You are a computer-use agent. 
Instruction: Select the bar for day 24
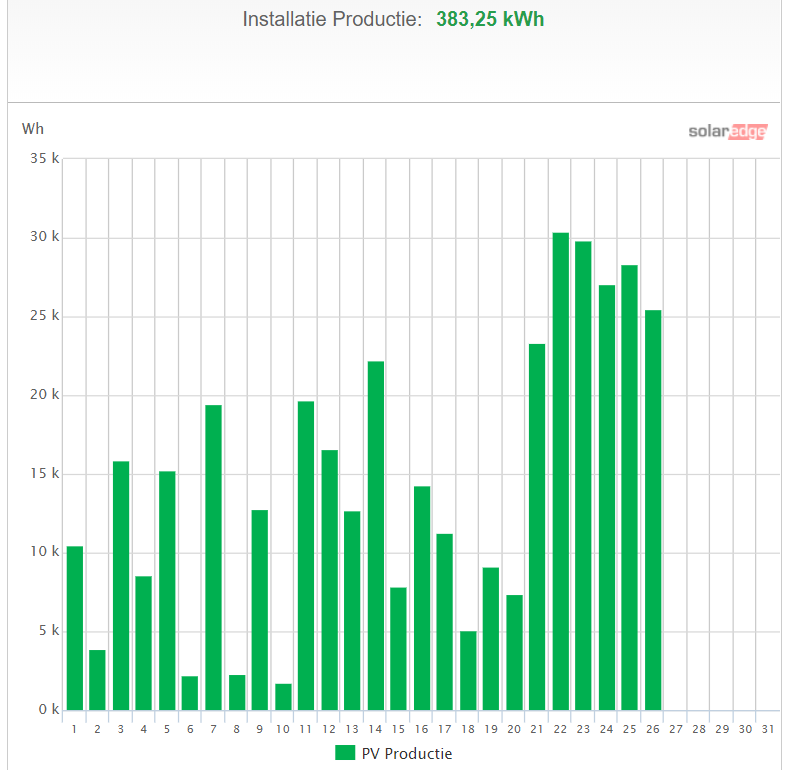[x=607, y=497]
